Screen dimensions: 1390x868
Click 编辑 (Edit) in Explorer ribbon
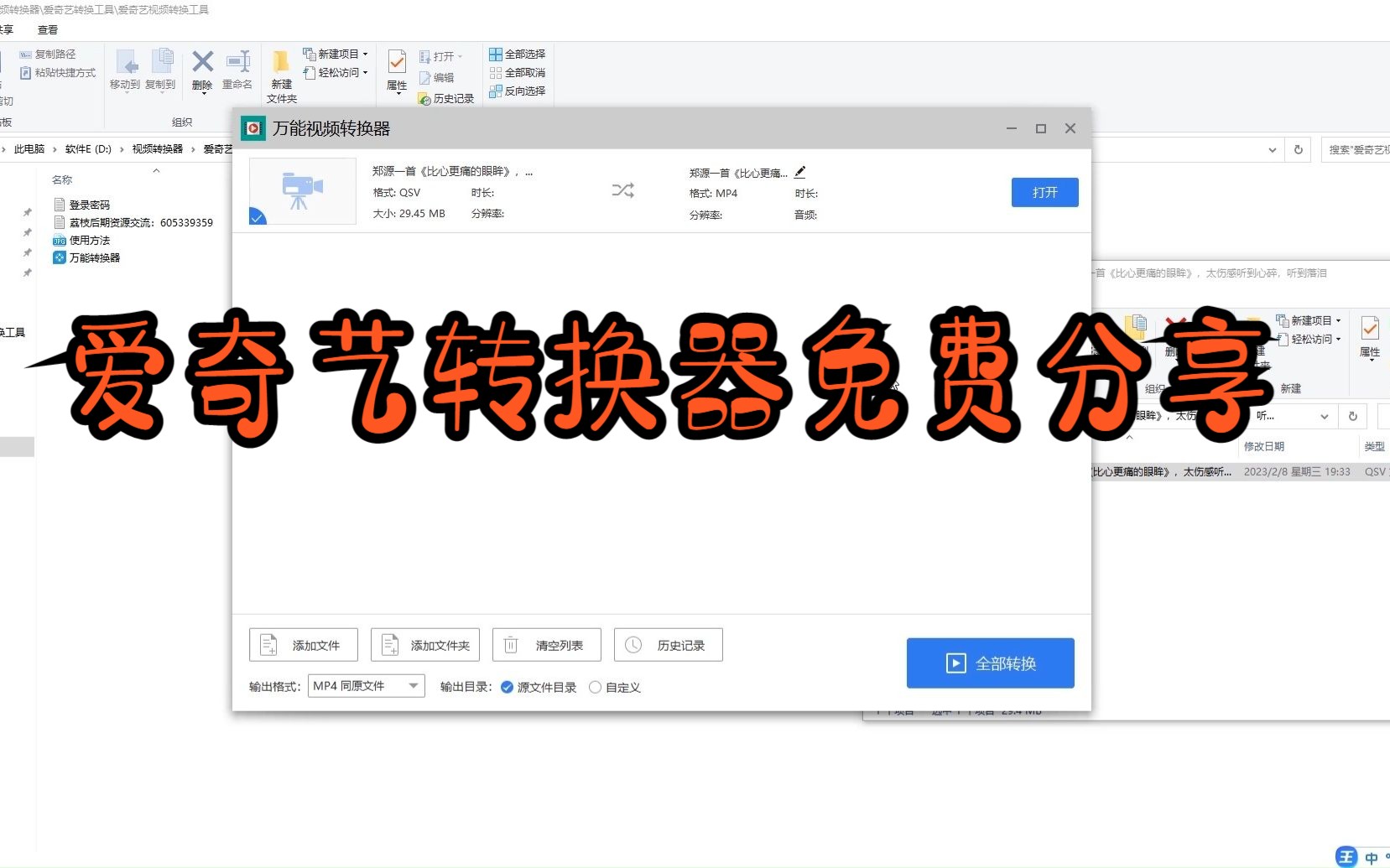(436, 77)
